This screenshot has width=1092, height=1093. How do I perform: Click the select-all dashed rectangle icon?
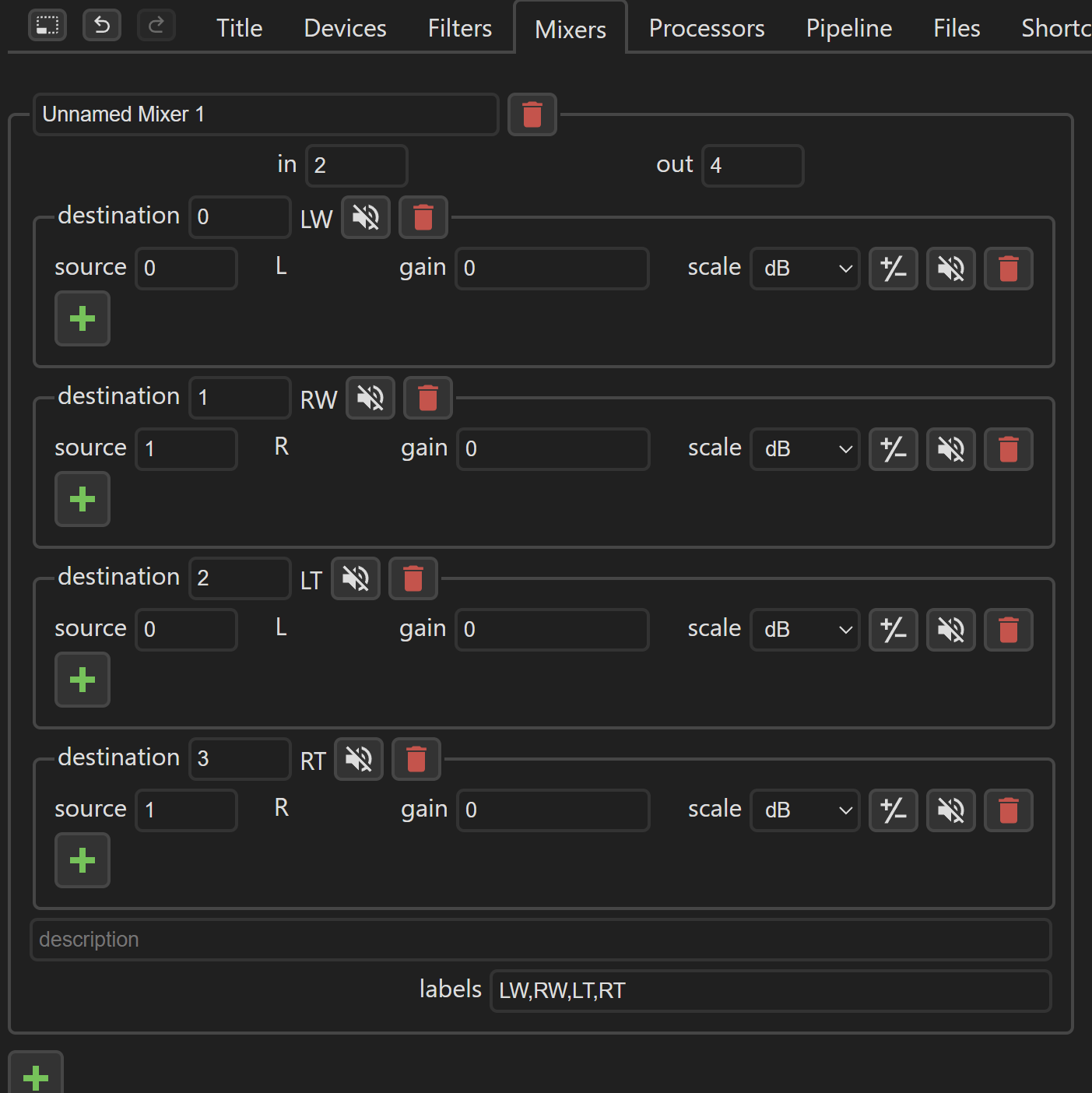[x=47, y=26]
